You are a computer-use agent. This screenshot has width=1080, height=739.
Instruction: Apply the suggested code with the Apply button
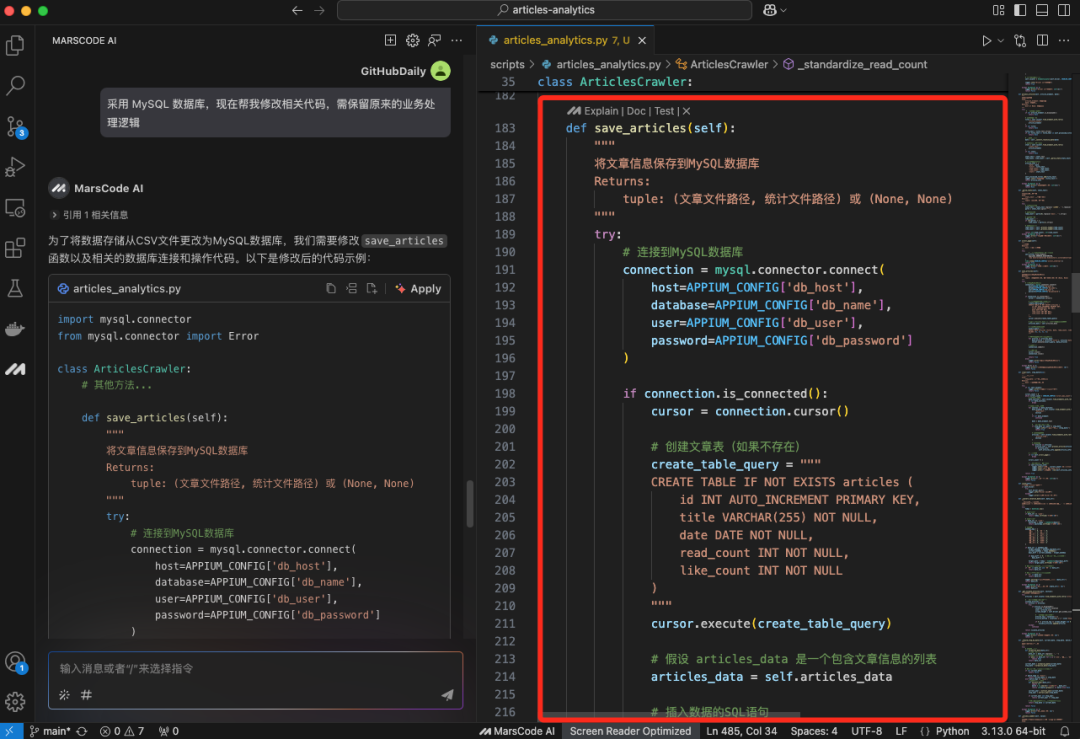(x=419, y=289)
